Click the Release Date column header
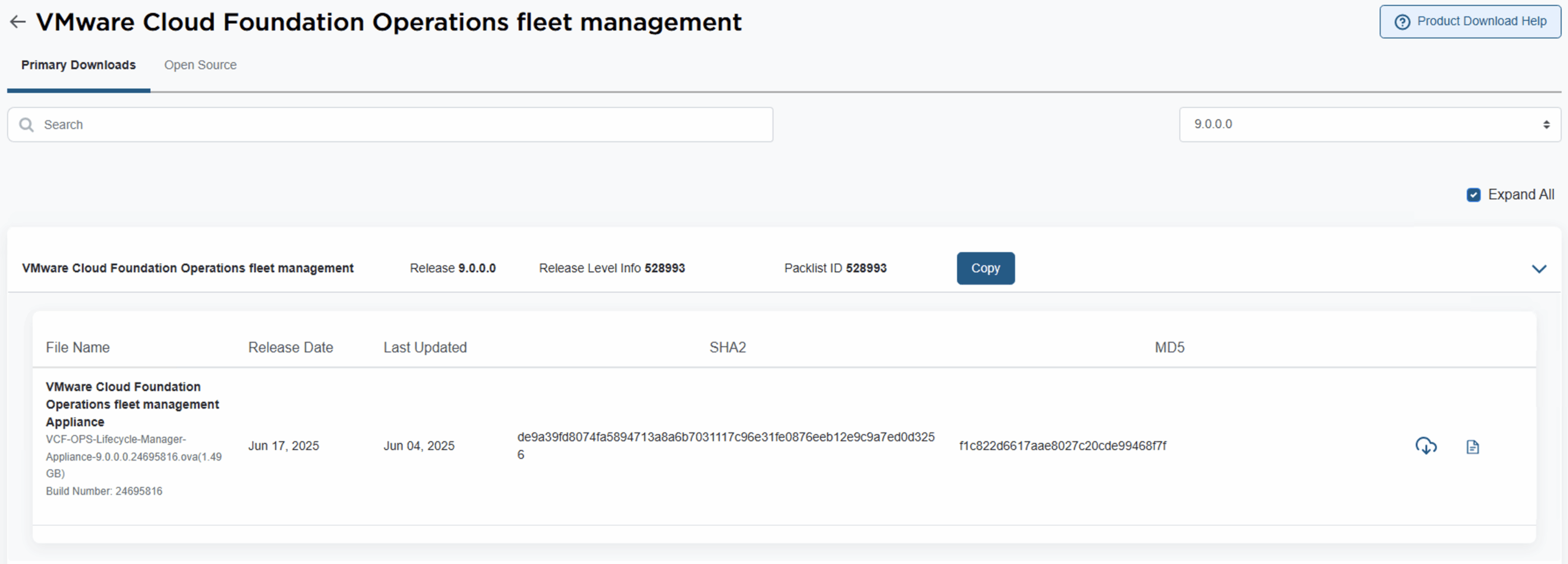This screenshot has height=564, width=1568. point(290,348)
